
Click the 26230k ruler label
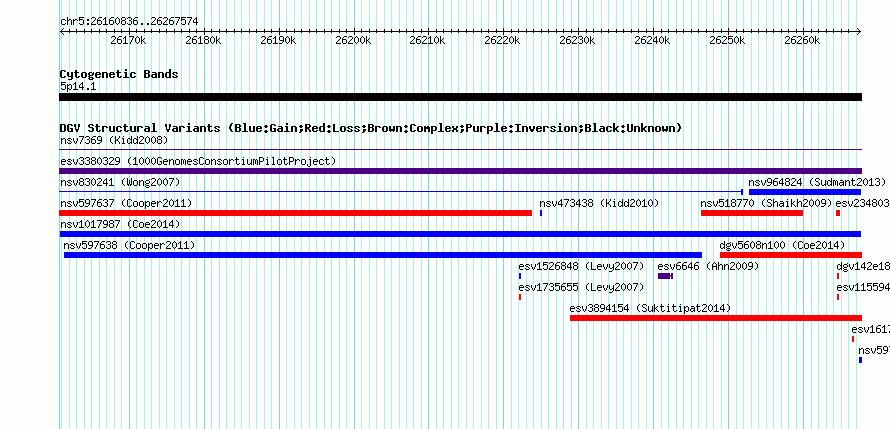[578, 40]
